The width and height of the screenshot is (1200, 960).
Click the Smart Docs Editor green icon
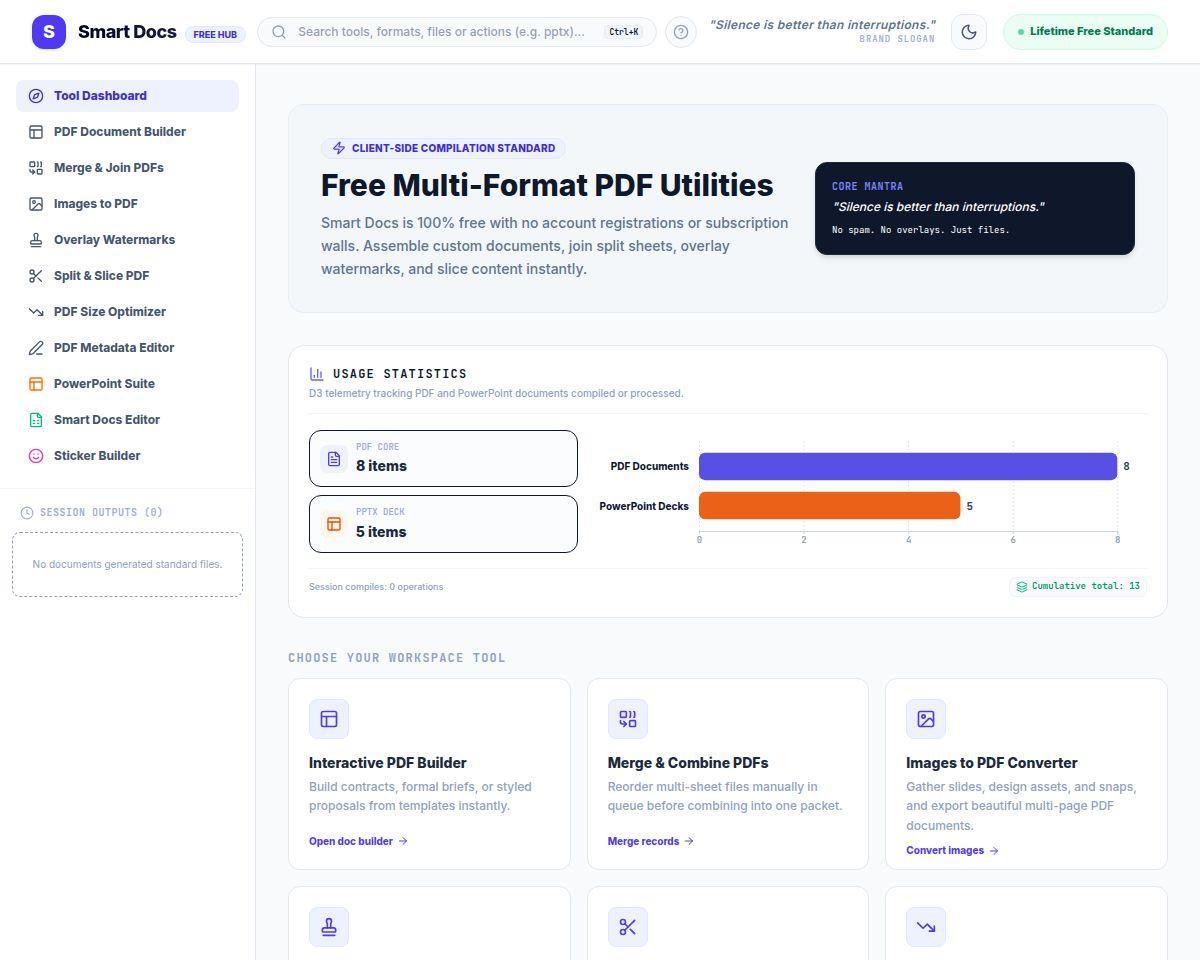click(x=36, y=420)
